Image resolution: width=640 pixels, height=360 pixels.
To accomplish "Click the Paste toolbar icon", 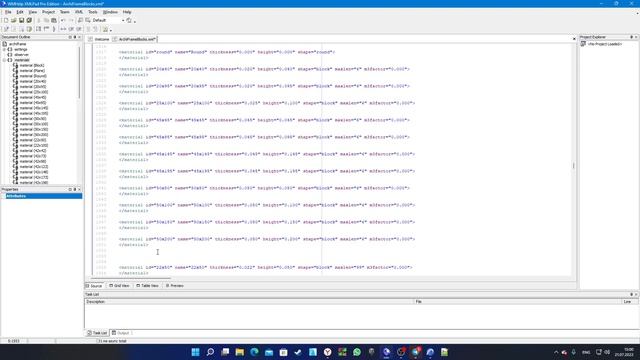I will pos(54,20).
